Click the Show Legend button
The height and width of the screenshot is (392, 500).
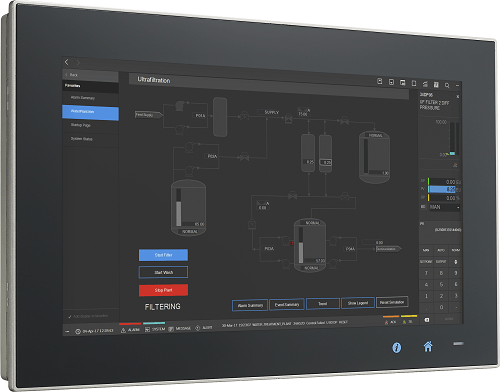[x=358, y=303]
